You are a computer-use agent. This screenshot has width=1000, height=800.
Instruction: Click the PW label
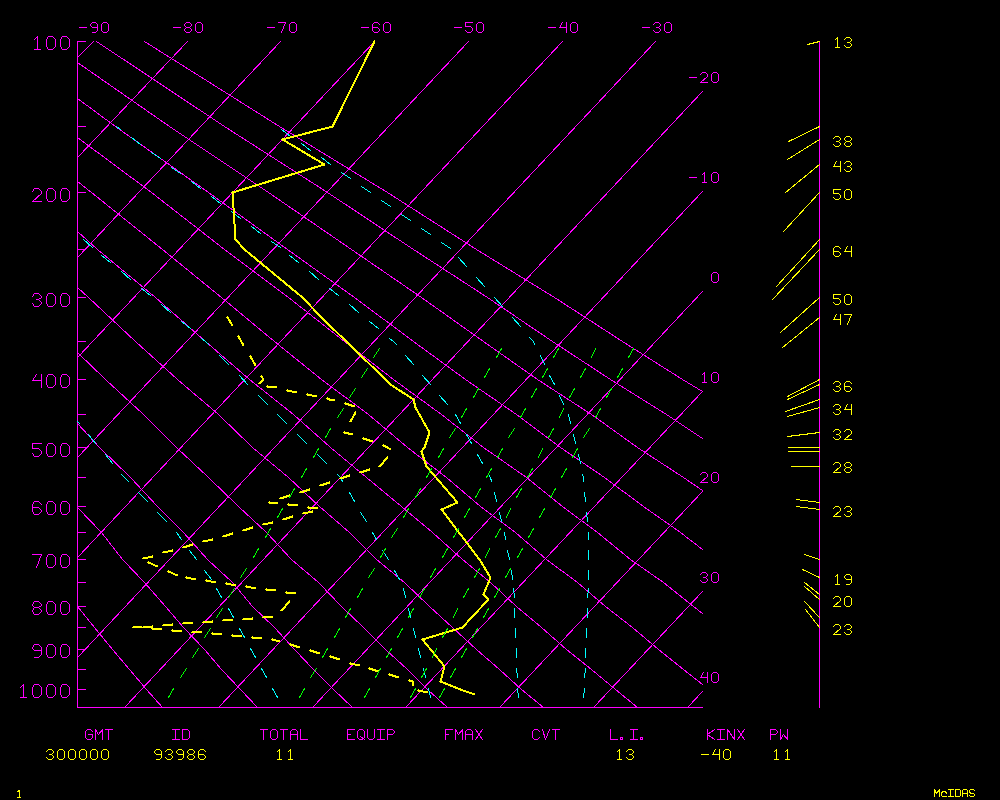click(778, 734)
